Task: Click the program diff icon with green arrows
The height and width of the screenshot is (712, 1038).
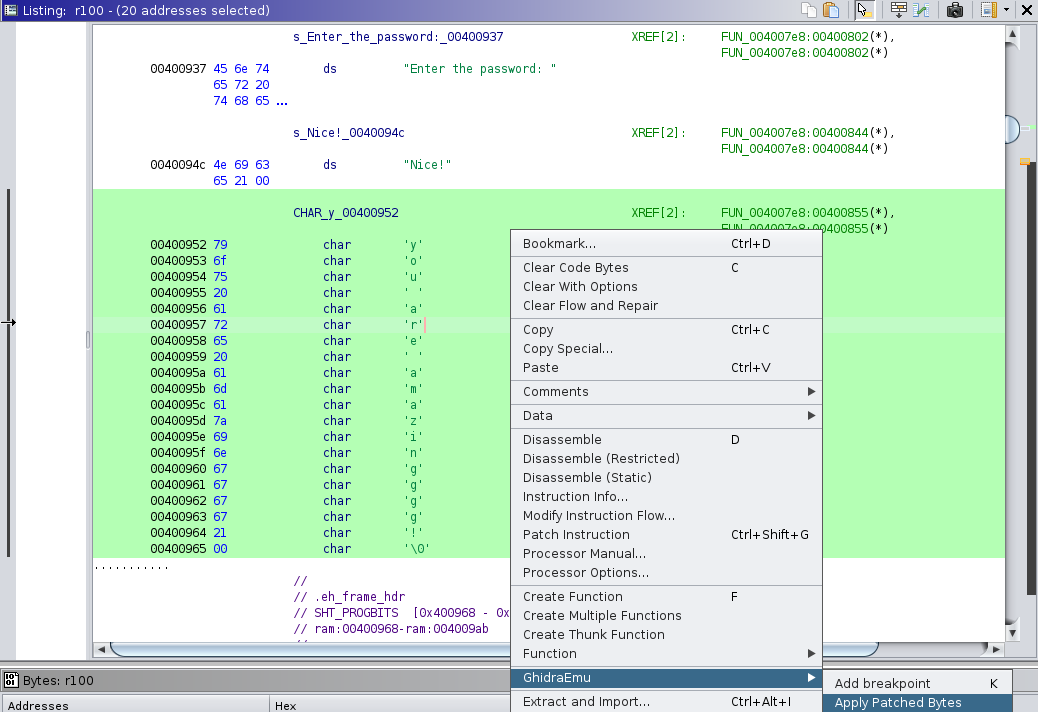Action: [922, 10]
